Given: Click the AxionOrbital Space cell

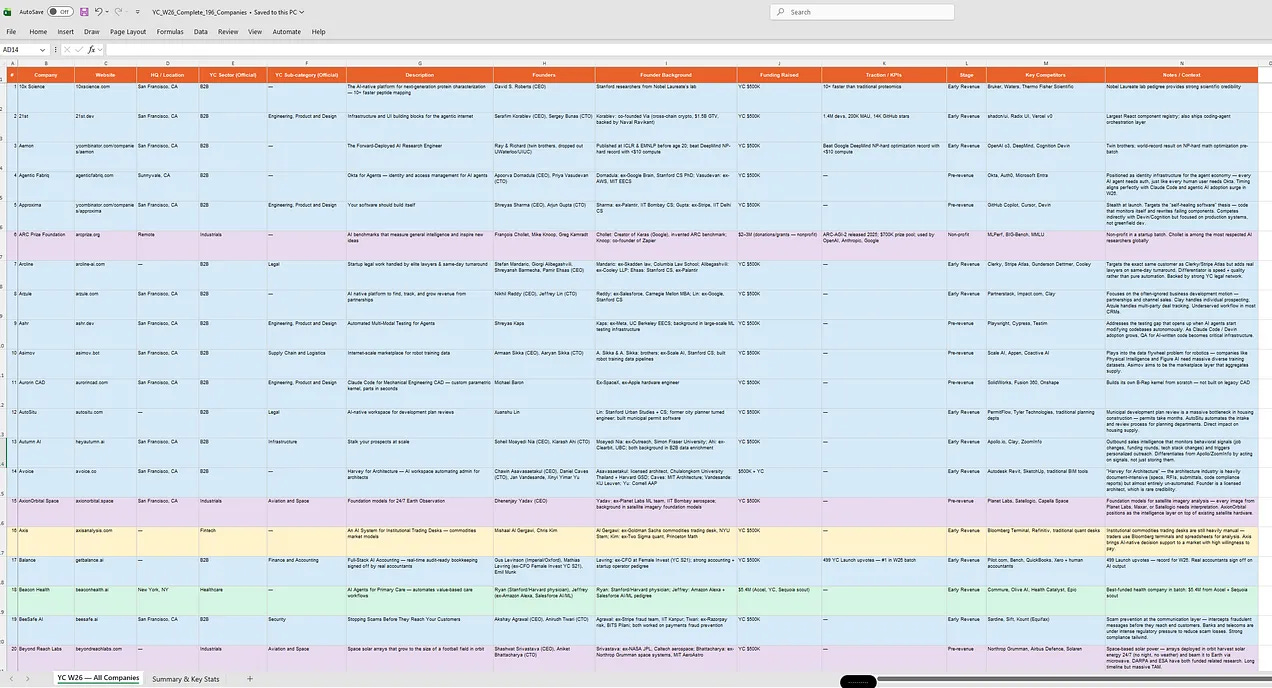Looking at the screenshot, I should [x=46, y=511].
